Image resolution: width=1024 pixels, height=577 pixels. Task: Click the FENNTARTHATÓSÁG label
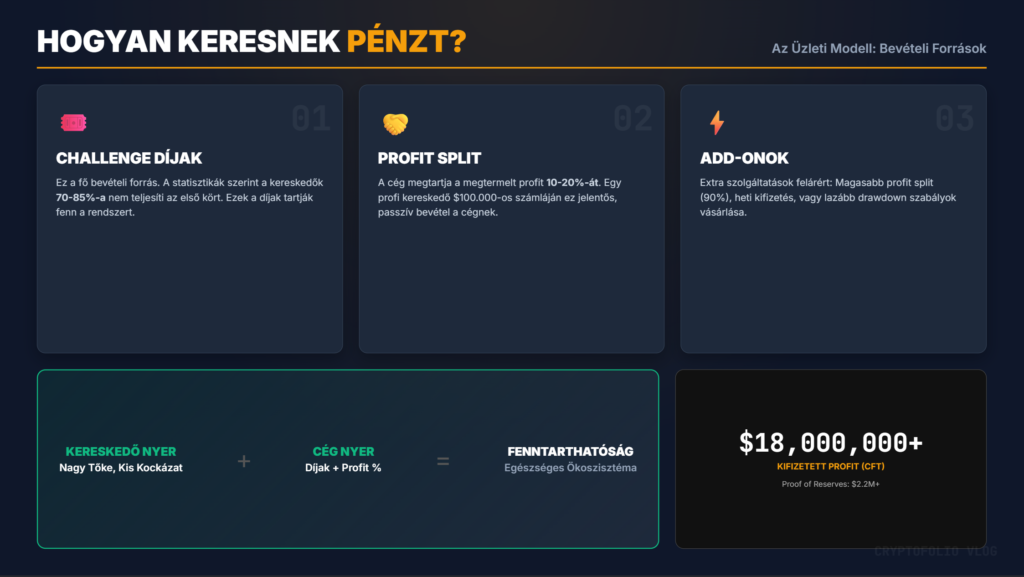(x=570, y=452)
